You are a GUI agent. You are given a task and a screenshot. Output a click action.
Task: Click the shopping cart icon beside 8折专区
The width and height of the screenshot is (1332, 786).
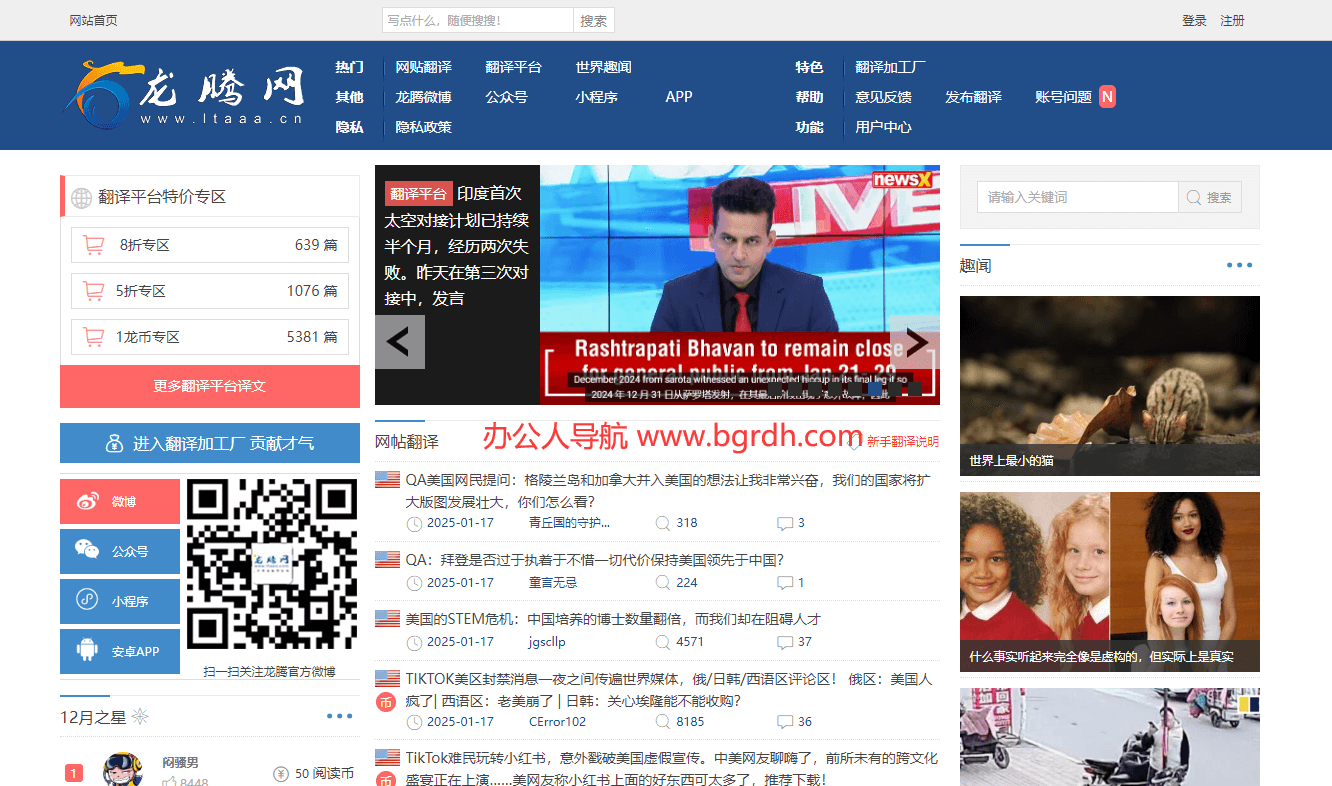click(x=94, y=245)
